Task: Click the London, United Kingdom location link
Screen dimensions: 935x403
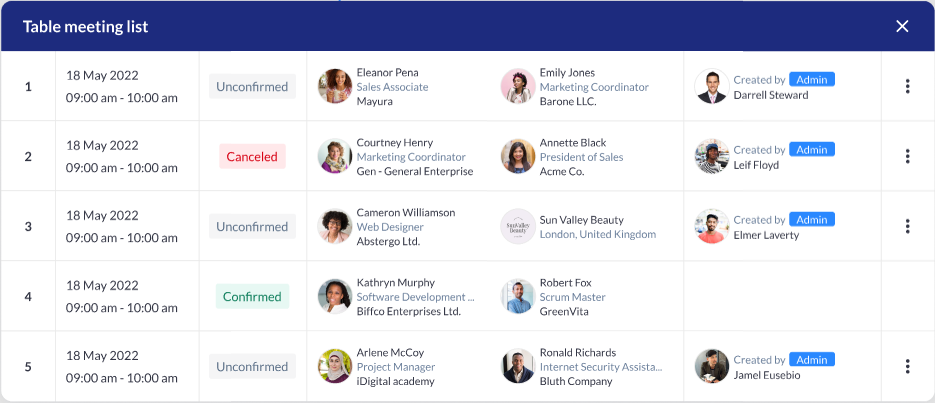Action: (x=597, y=234)
